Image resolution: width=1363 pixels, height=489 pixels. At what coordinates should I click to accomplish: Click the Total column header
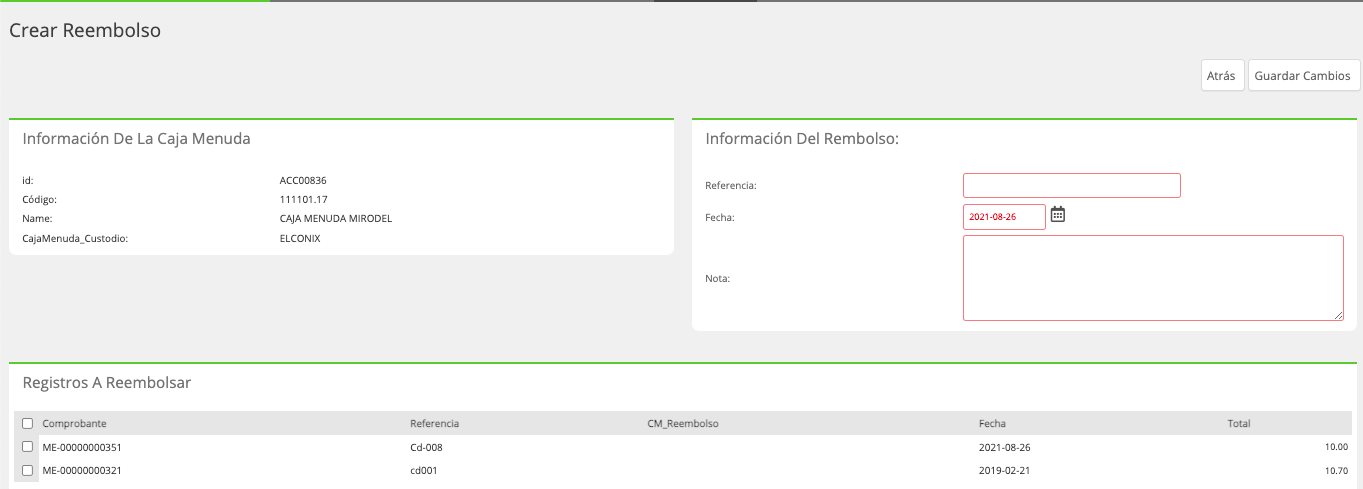click(1239, 424)
